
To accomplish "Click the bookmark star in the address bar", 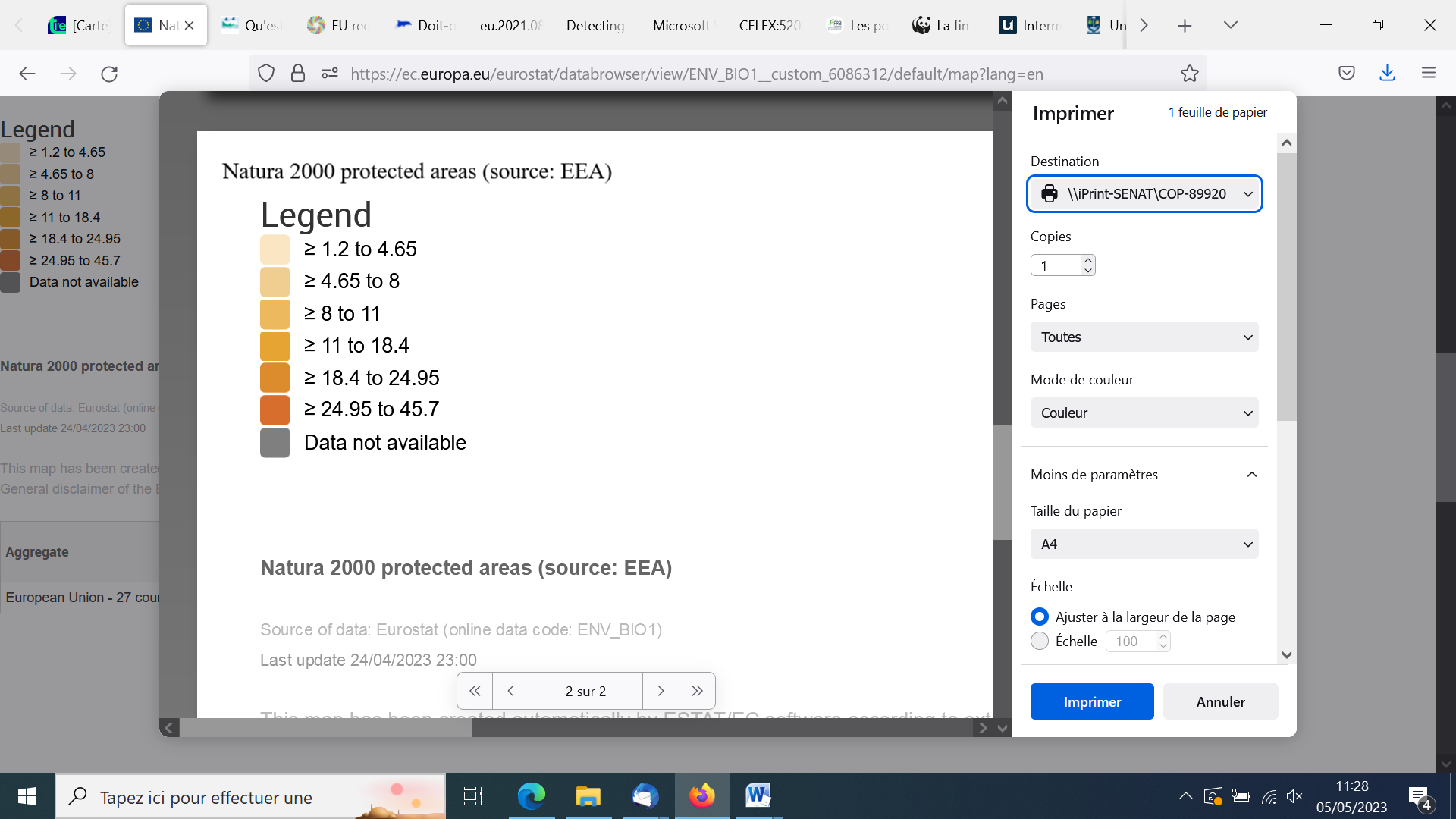I will [1189, 74].
